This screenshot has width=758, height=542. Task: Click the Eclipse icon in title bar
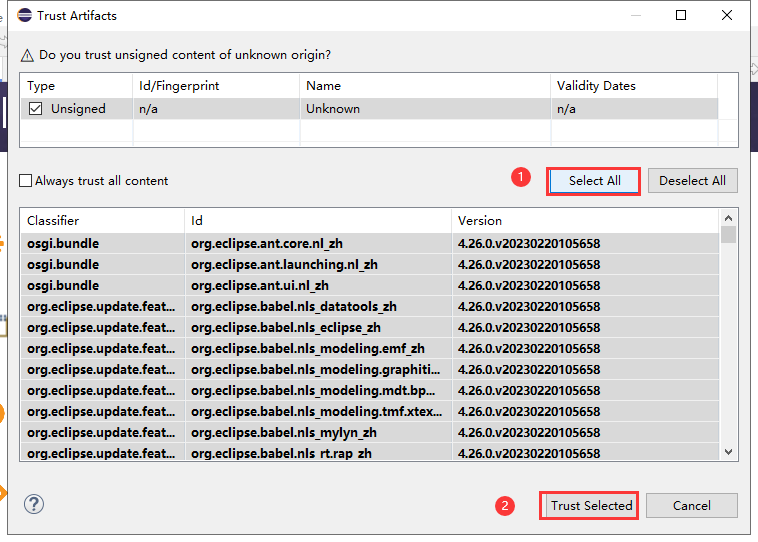[24, 15]
